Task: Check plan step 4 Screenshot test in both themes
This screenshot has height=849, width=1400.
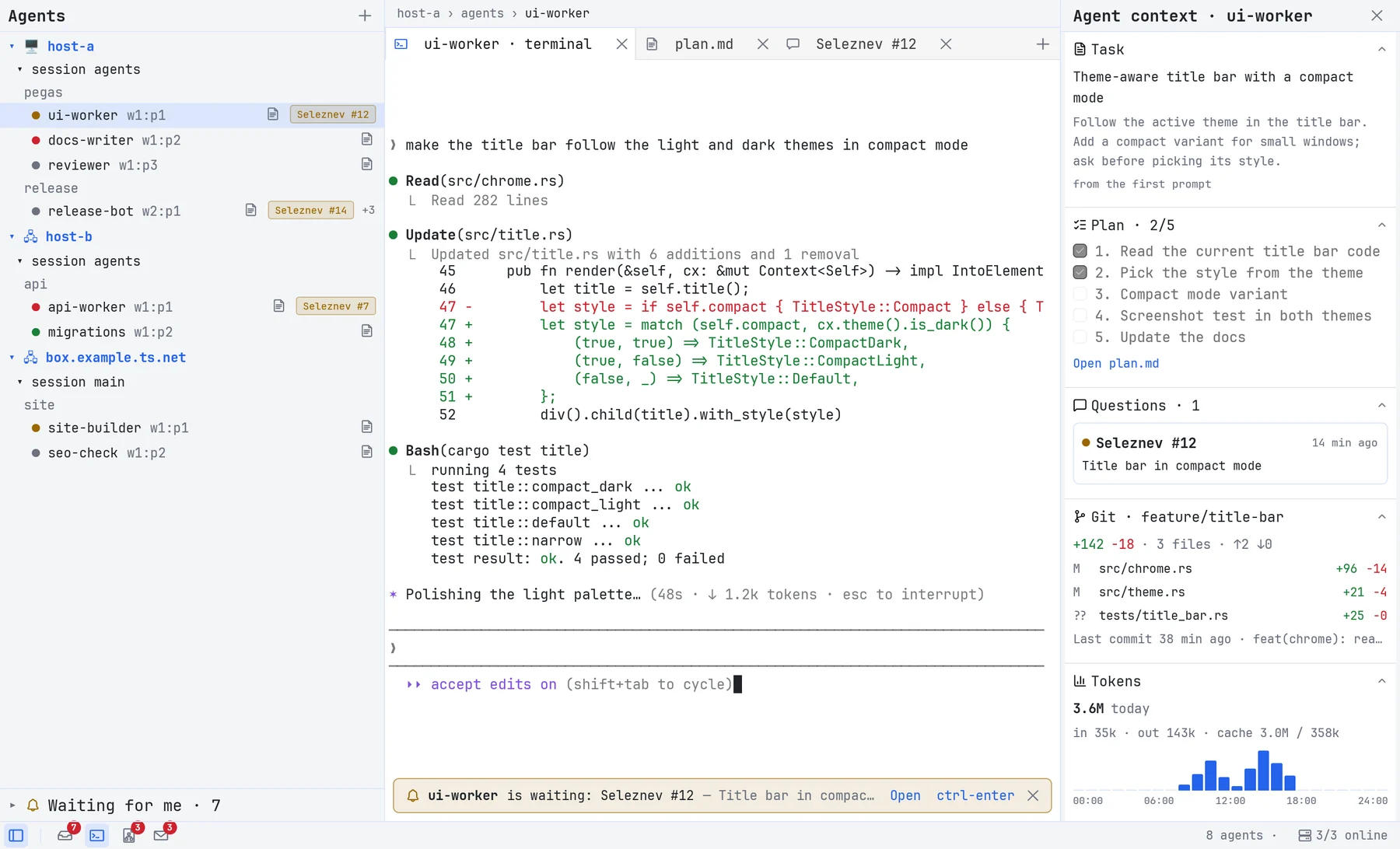Action: coord(1080,316)
